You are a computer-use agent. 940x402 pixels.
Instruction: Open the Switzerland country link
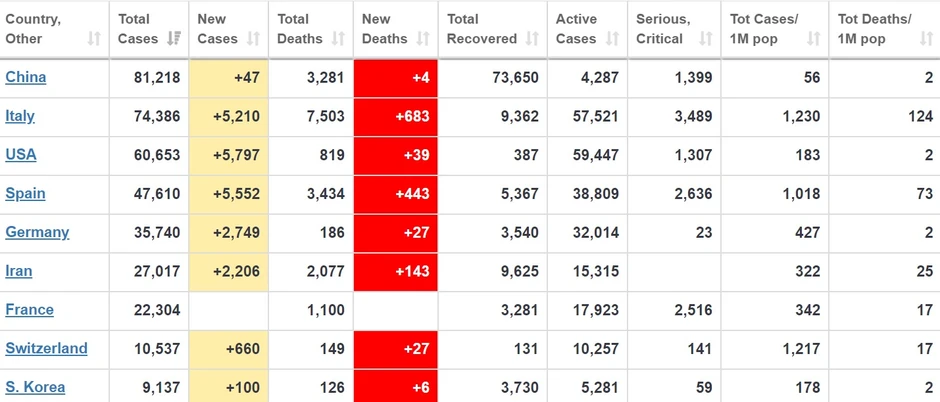point(46,349)
